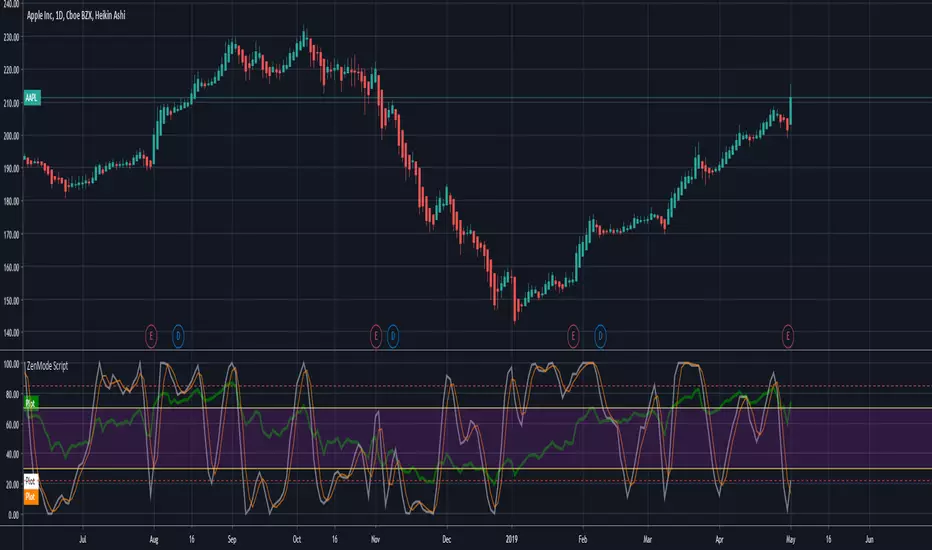Click the Aug date label
This screenshot has height=550, width=932.
tap(154, 539)
